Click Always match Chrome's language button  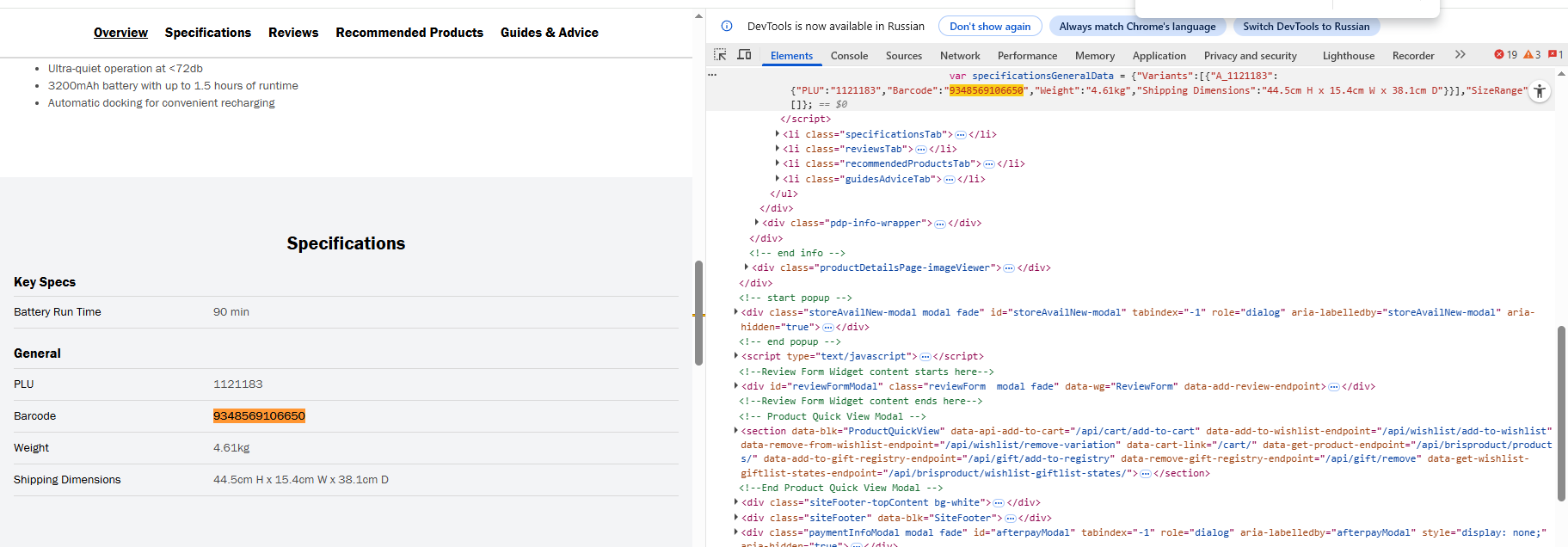tap(1137, 27)
